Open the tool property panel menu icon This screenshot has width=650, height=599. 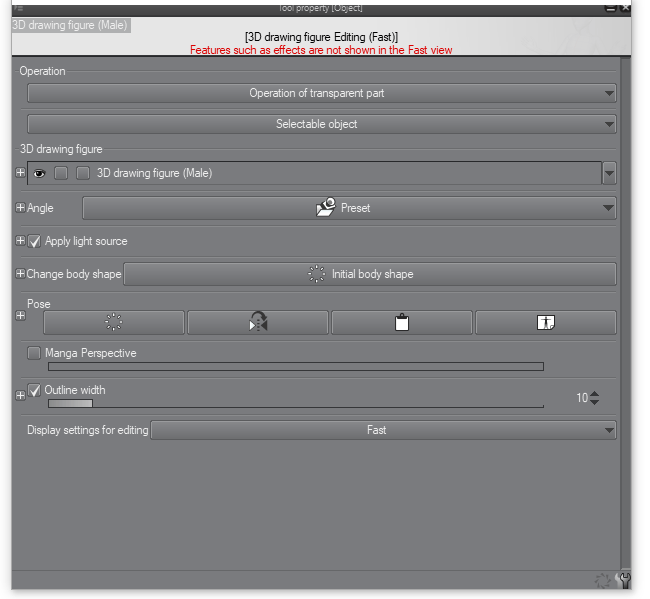point(18,8)
